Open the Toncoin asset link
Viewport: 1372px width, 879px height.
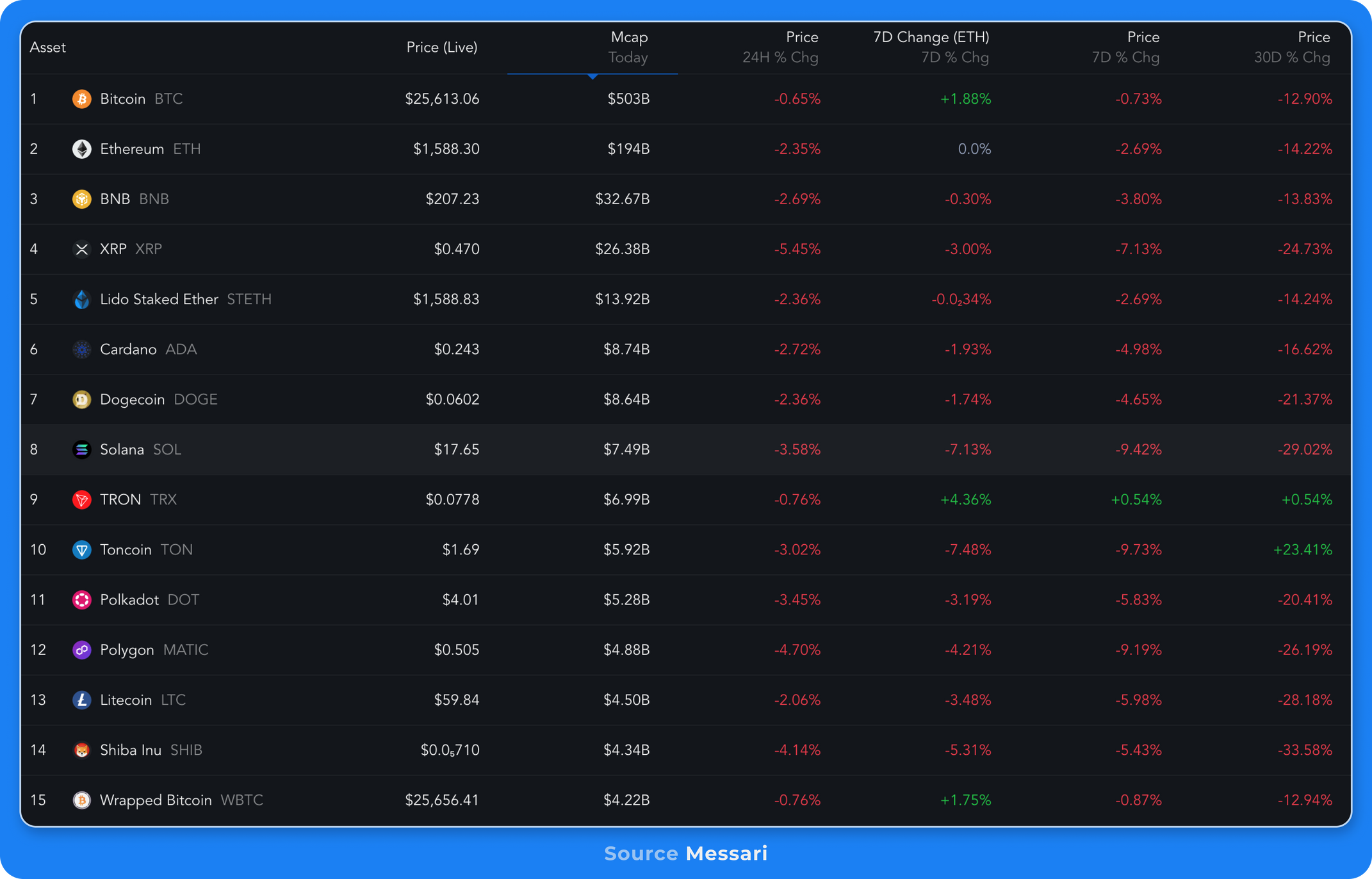click(x=126, y=550)
